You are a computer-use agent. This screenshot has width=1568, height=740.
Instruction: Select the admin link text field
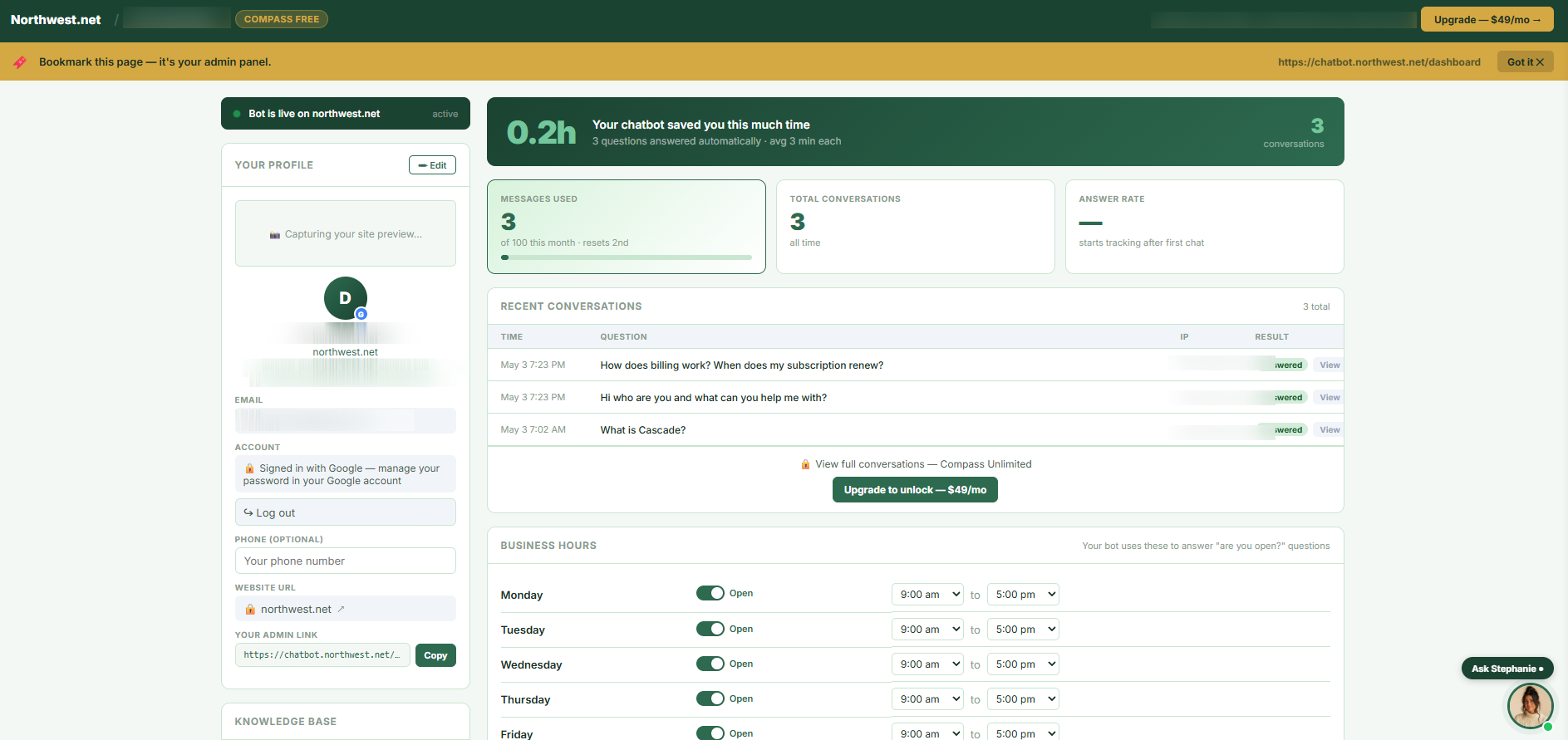(322, 654)
